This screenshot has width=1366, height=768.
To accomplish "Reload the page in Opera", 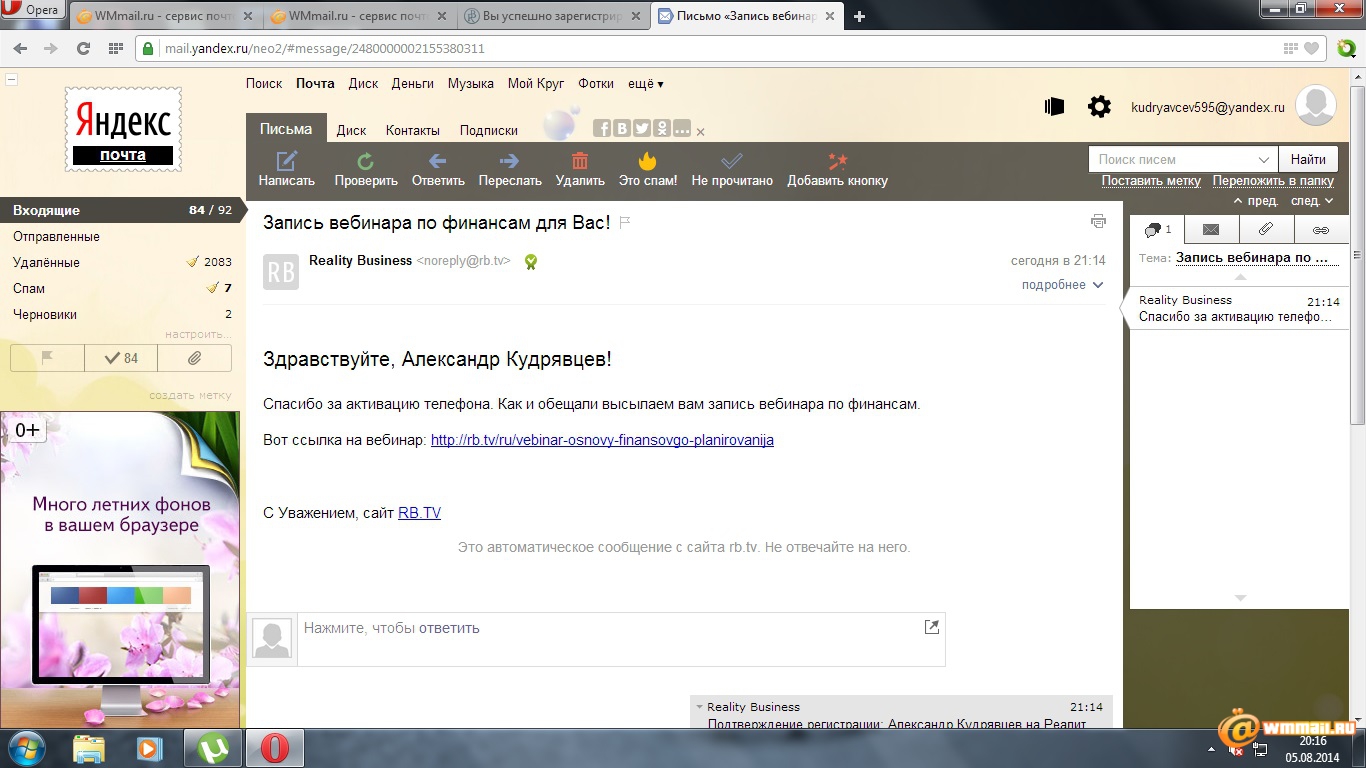I will tap(83, 48).
